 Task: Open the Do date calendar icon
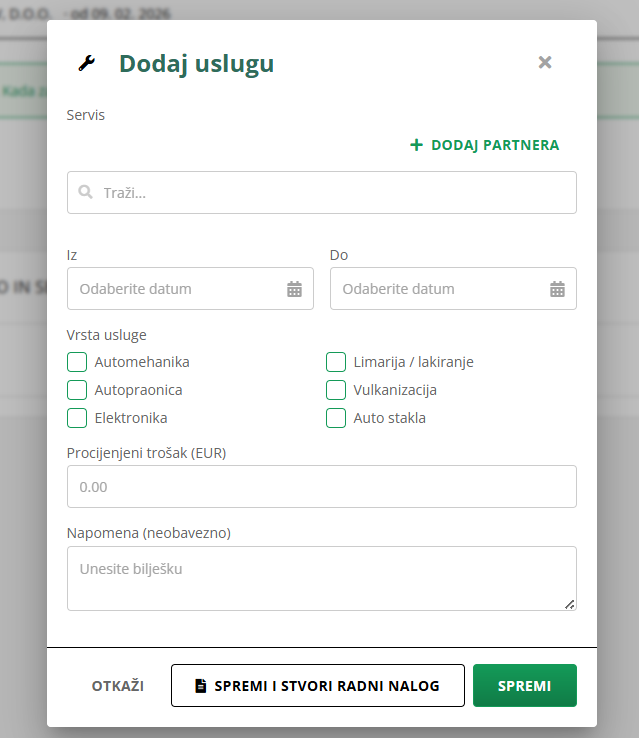557,289
